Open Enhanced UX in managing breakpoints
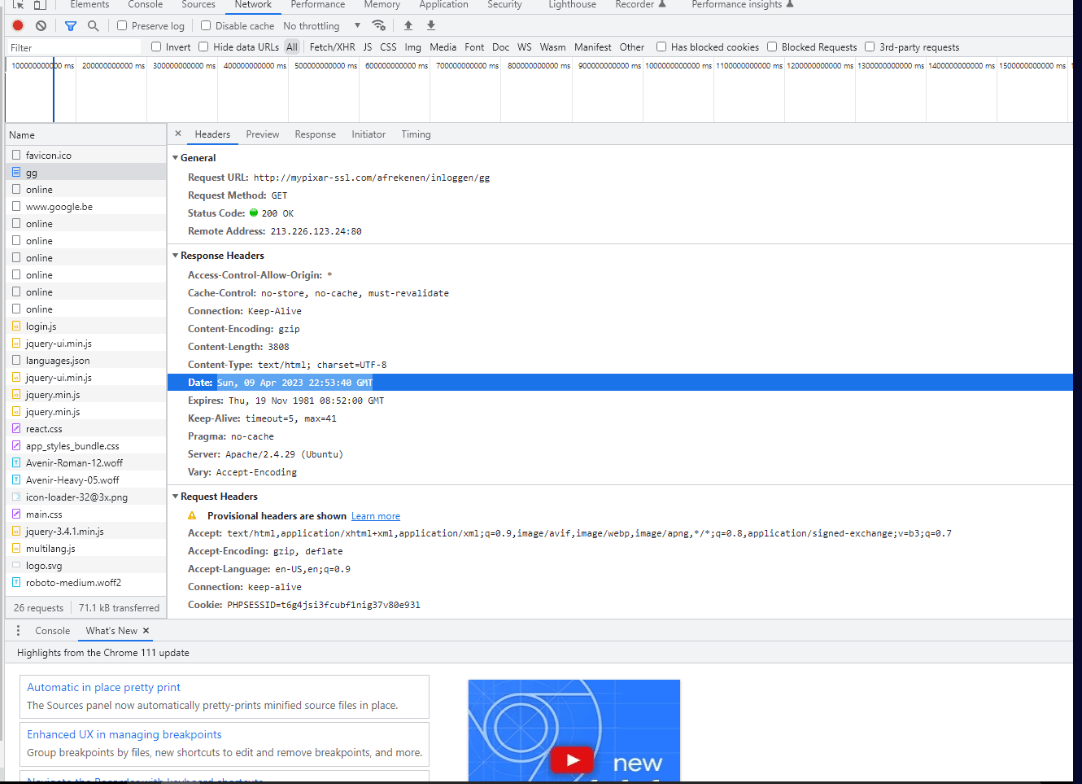This screenshot has height=784, width=1082. click(124, 734)
